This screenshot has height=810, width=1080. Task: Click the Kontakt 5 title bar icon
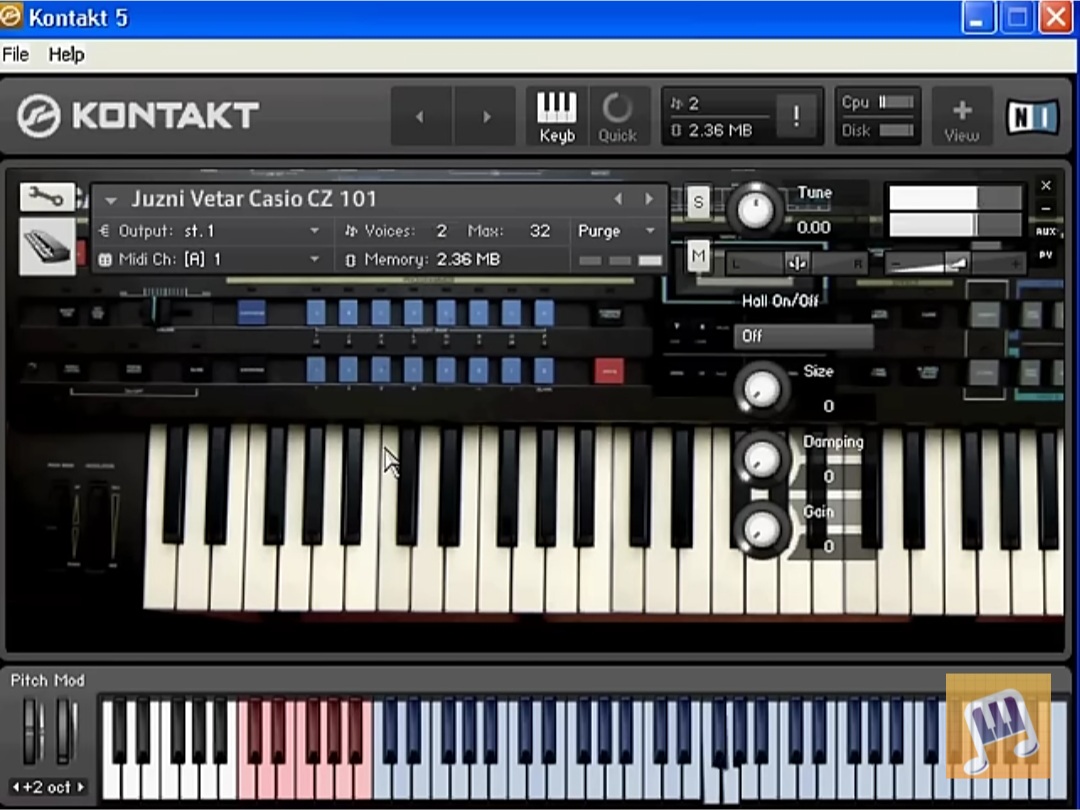(11, 17)
